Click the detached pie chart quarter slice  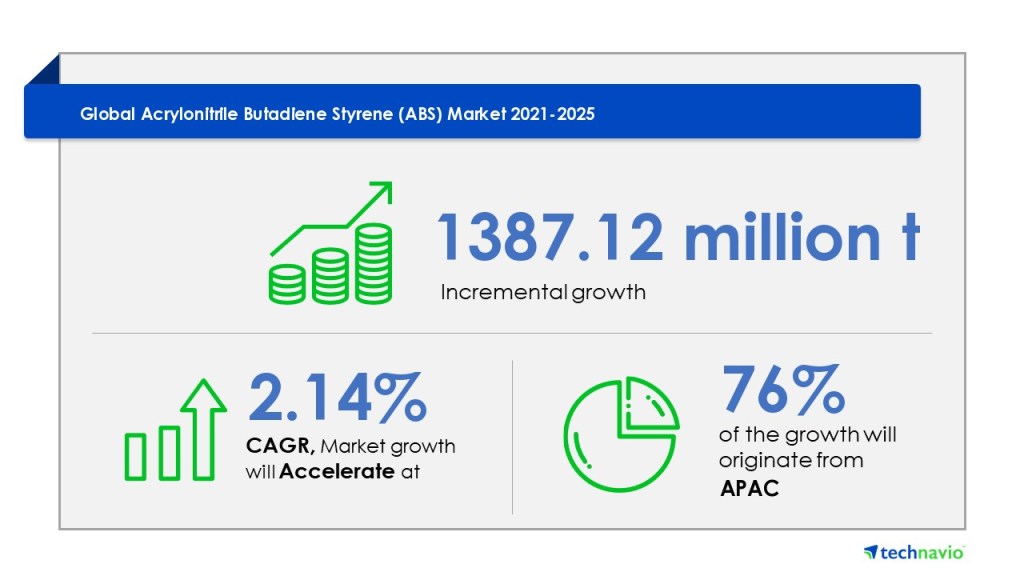click(x=648, y=407)
